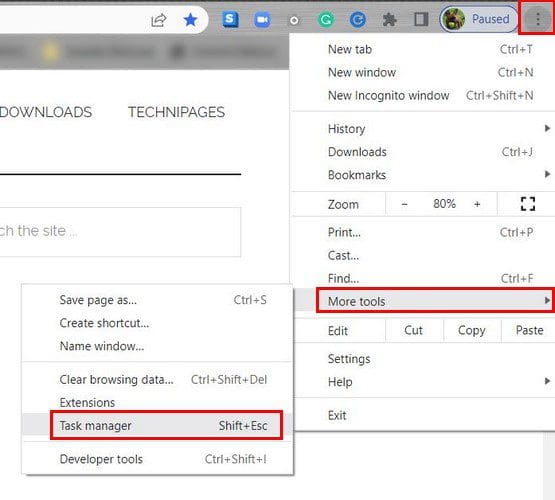This screenshot has width=555, height=500.
Task: Click Cut in the Edit row
Action: pyautogui.click(x=413, y=330)
